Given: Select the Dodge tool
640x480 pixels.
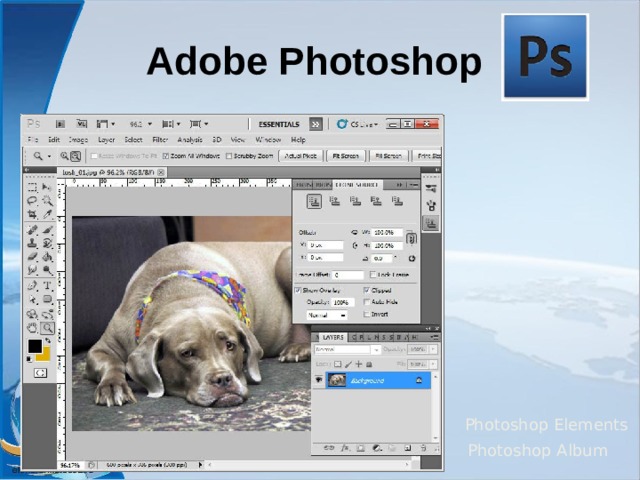Looking at the screenshot, I should [x=47, y=270].
